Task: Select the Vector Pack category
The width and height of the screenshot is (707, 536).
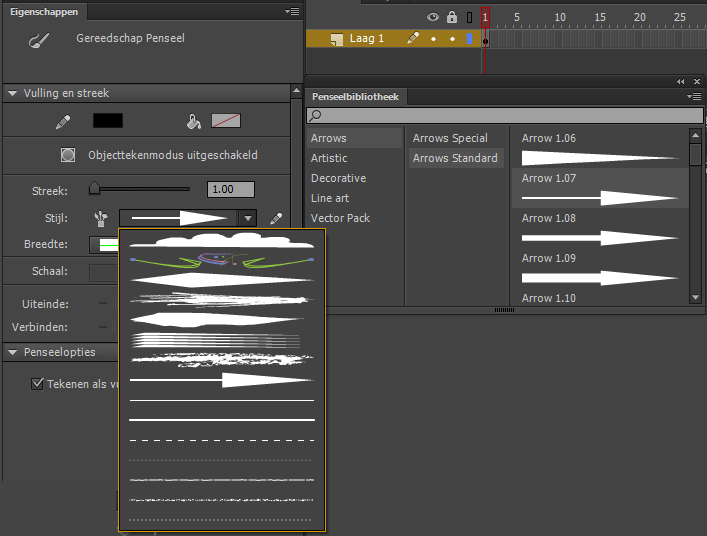Action: click(354, 218)
